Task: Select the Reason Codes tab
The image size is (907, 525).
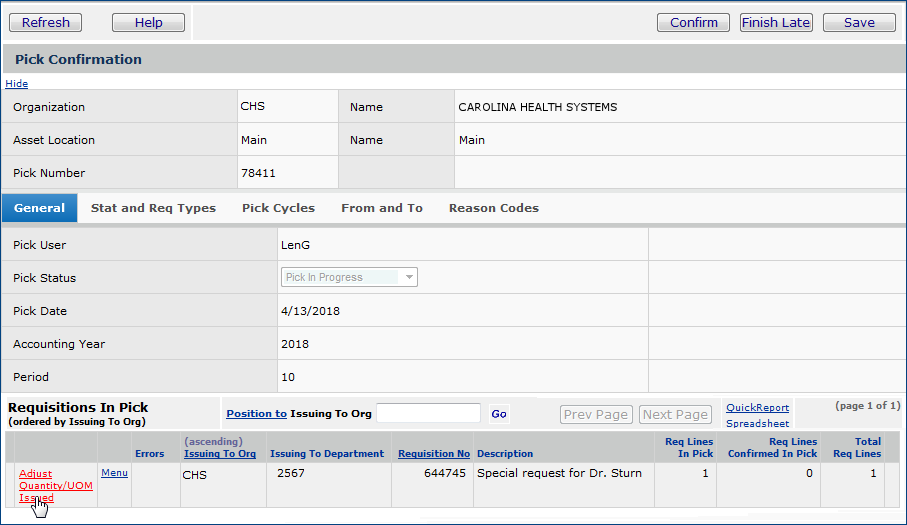Action: pos(493,208)
